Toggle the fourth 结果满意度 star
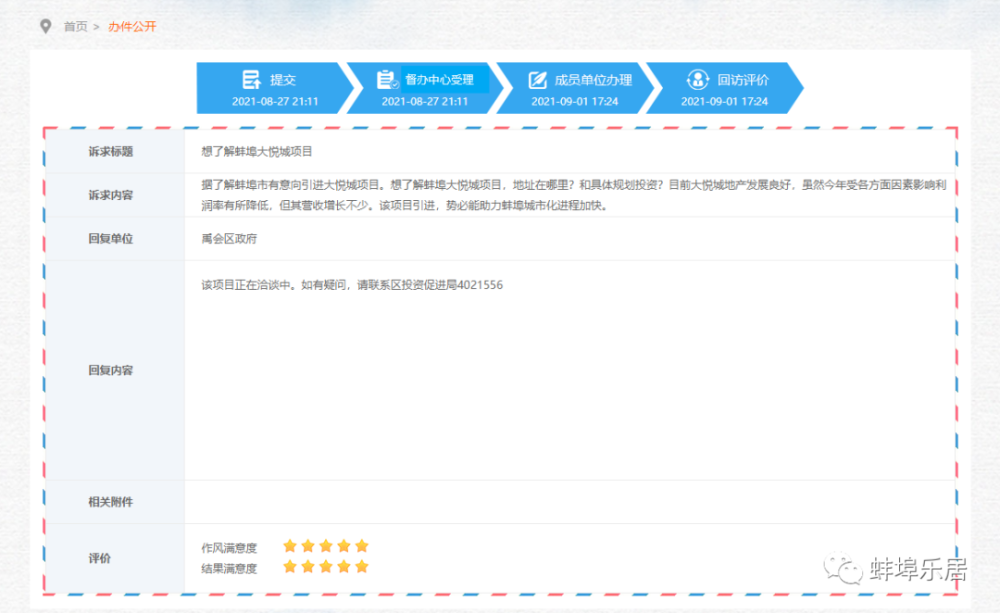 (344, 565)
